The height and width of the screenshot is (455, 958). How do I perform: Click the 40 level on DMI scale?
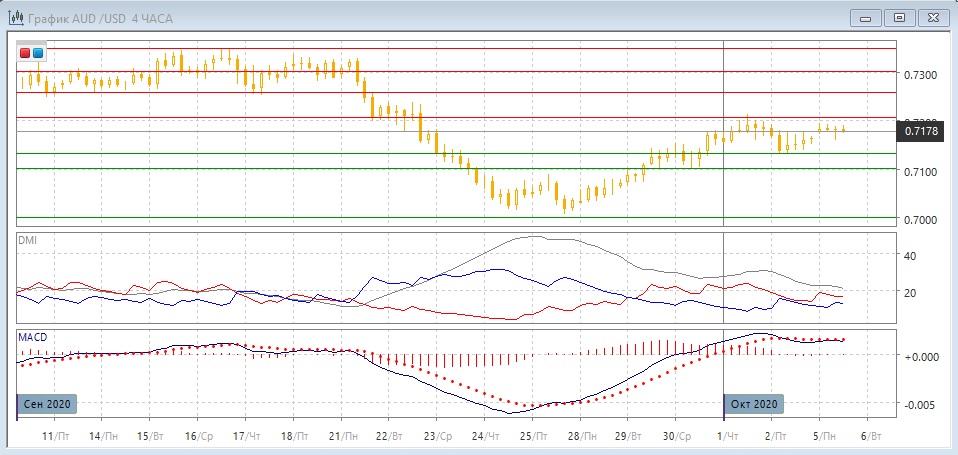coord(910,256)
